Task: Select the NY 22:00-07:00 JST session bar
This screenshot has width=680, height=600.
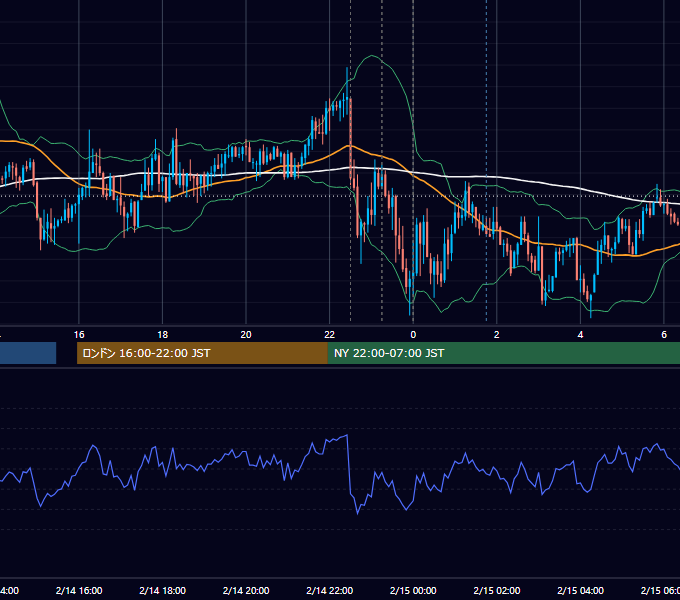Action: 503,353
